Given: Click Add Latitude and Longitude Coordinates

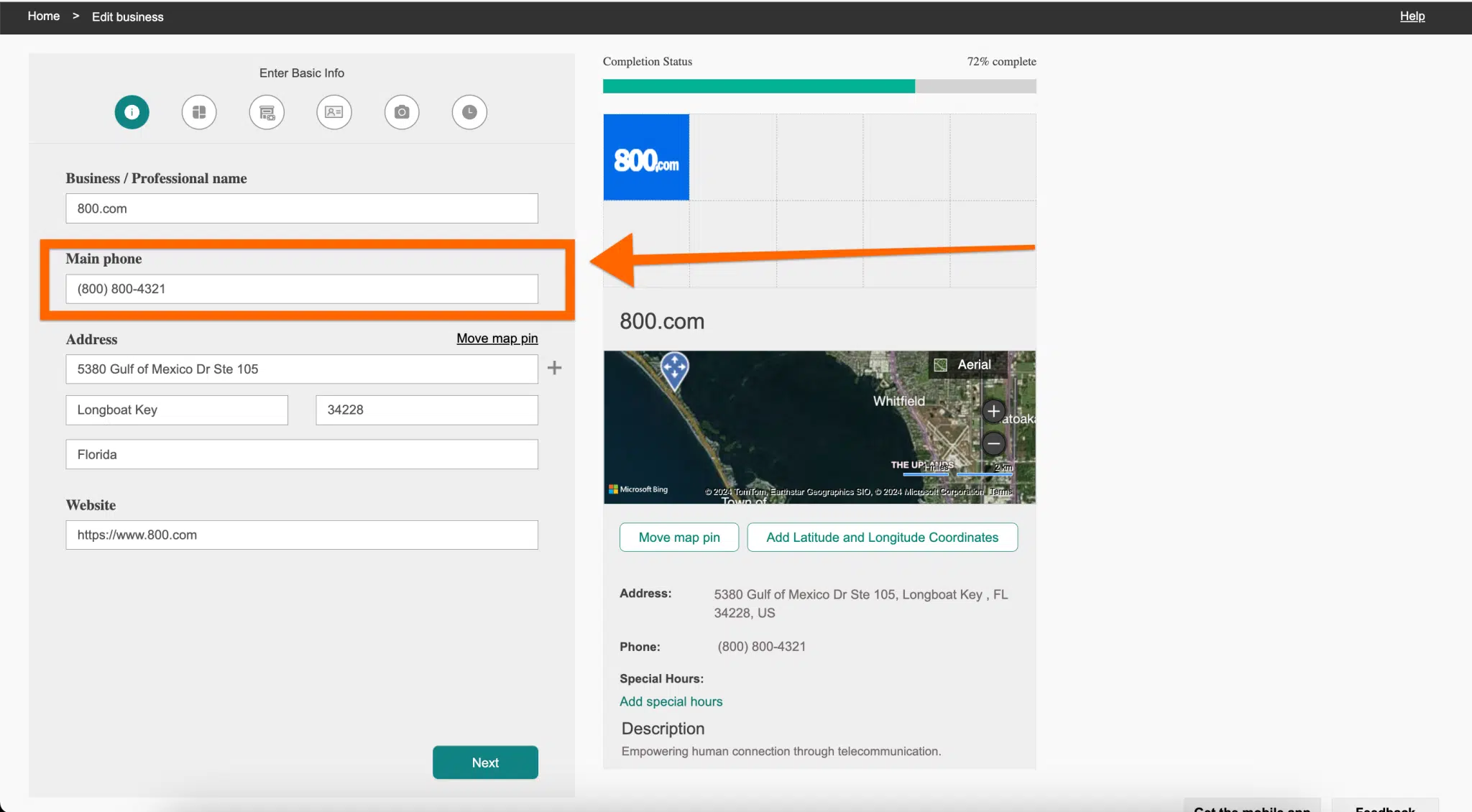Looking at the screenshot, I should (883, 538).
